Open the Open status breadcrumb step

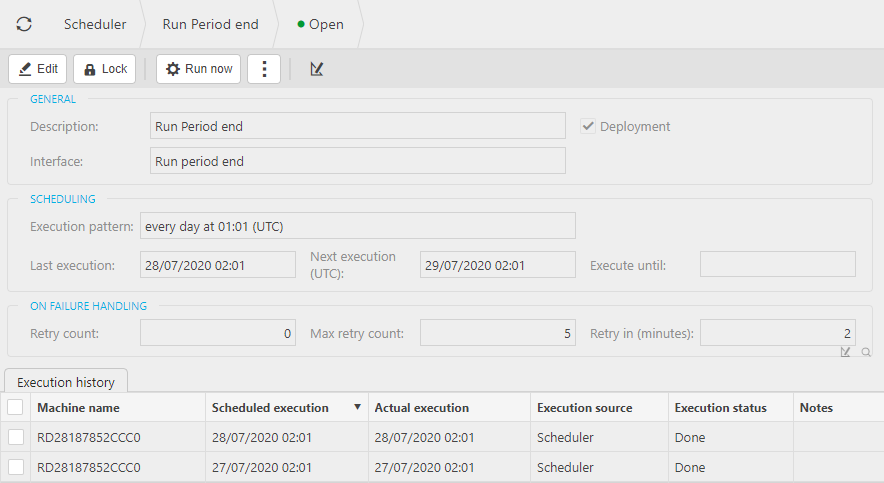pyautogui.click(x=321, y=24)
